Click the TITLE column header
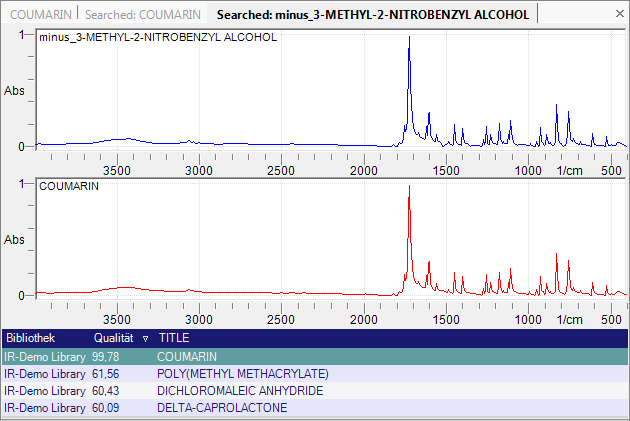Screen dimensions: 630x421 pyautogui.click(x=174, y=338)
